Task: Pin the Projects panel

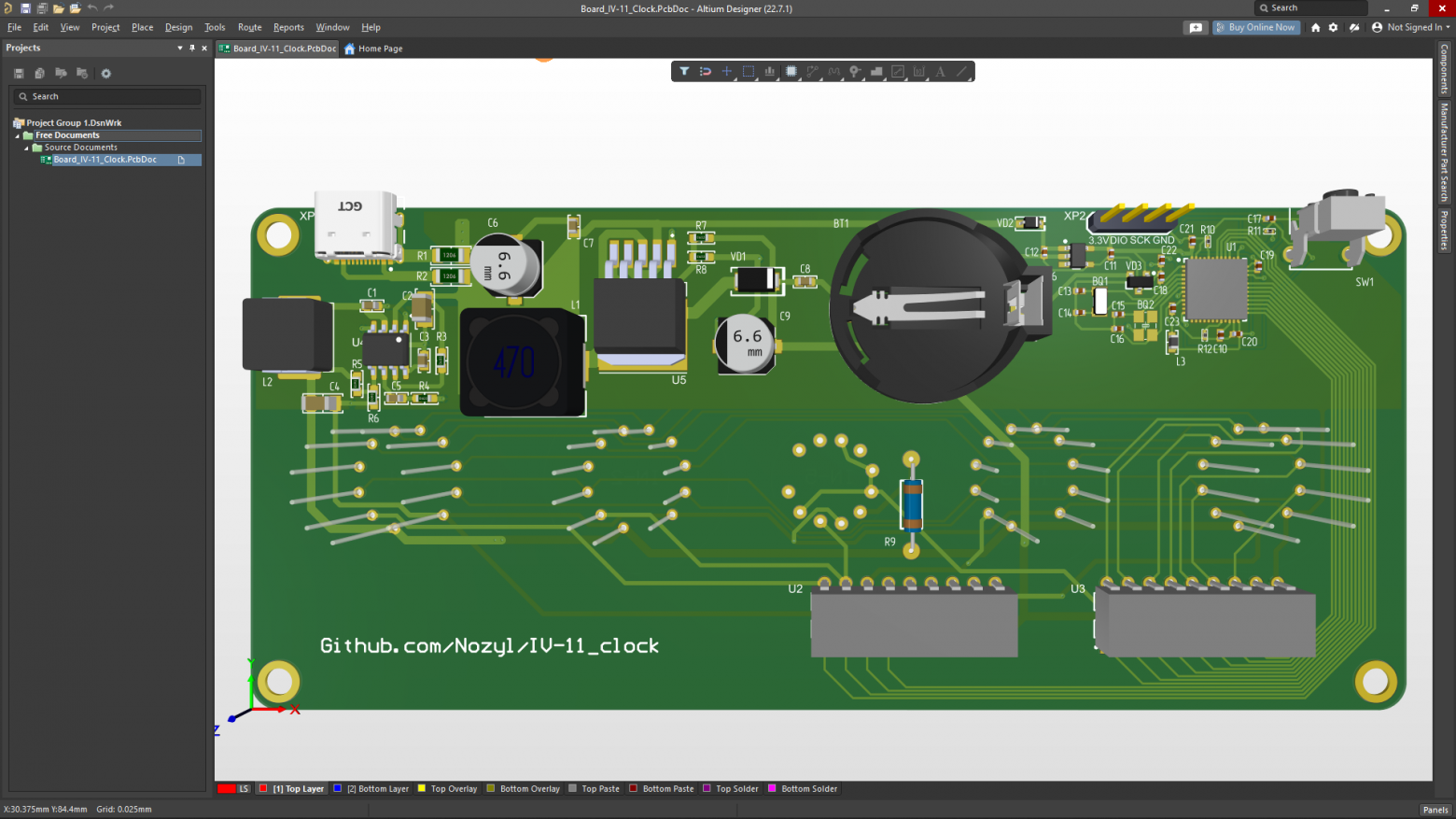Action: [x=192, y=48]
